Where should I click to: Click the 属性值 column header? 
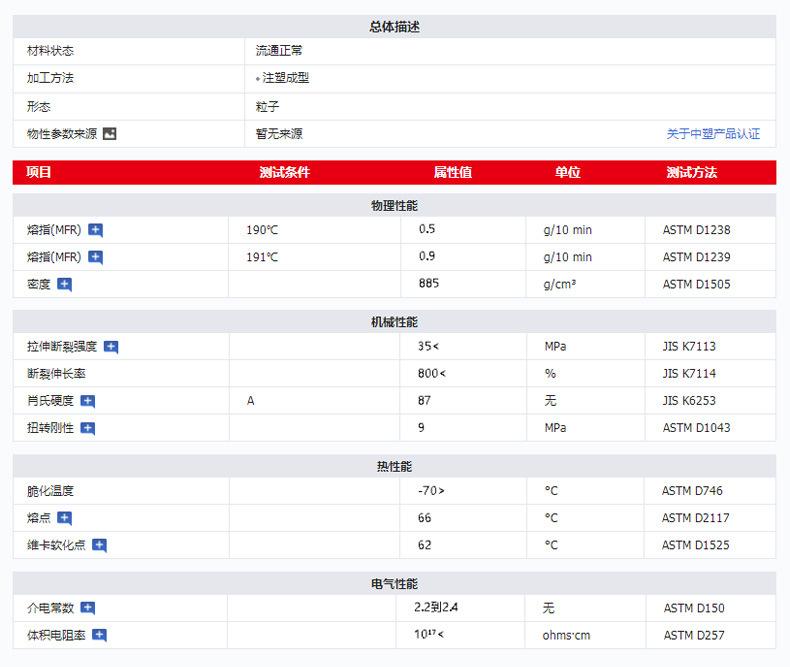(x=452, y=172)
